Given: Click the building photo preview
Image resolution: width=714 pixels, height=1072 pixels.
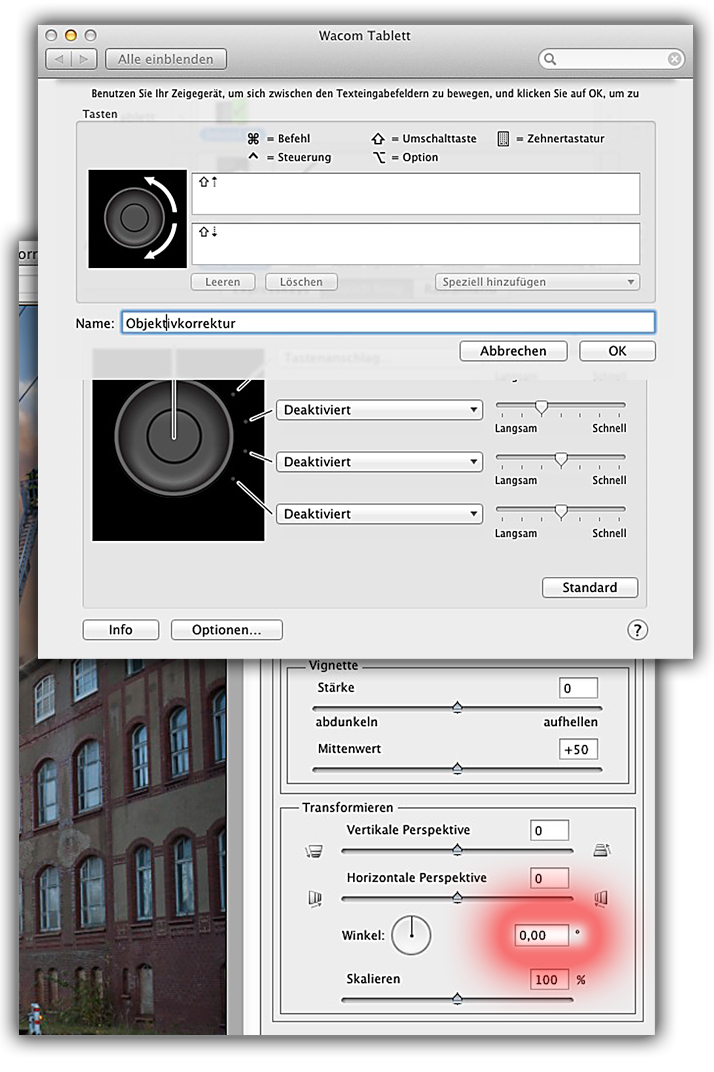Looking at the screenshot, I should [123, 846].
